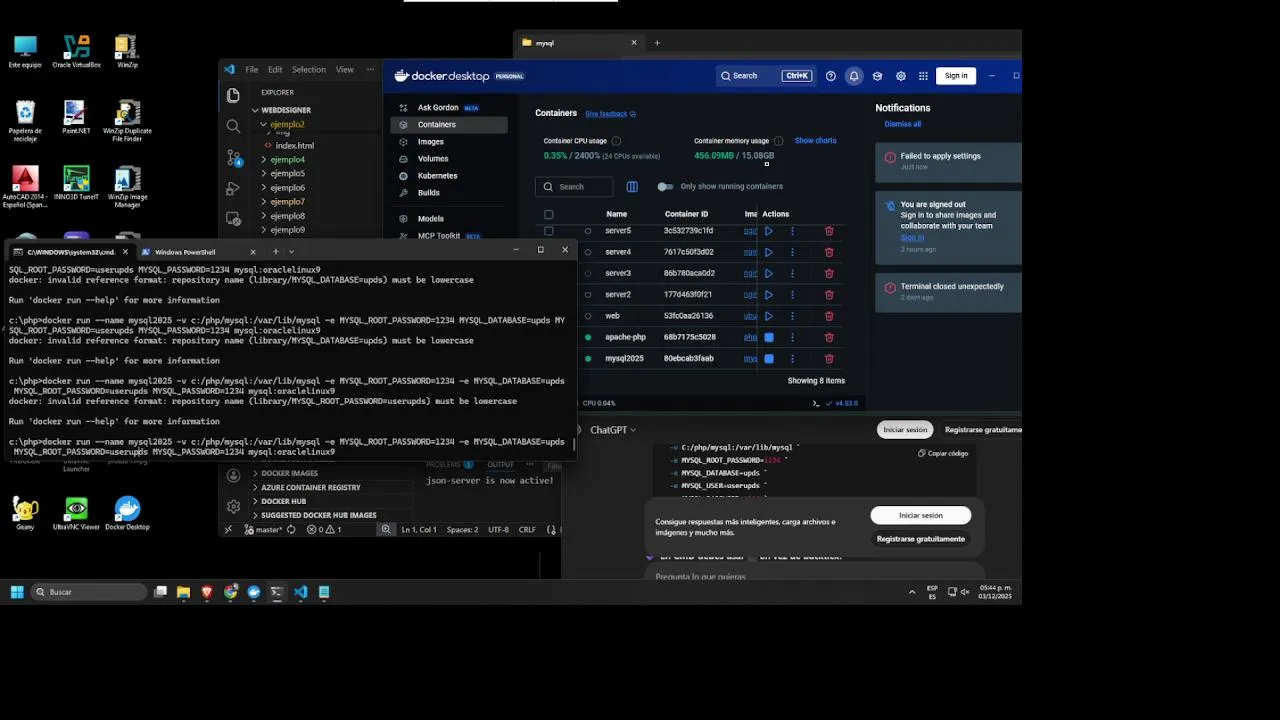The image size is (1280, 720).
Task: Delete the server3 container
Action: point(829,273)
